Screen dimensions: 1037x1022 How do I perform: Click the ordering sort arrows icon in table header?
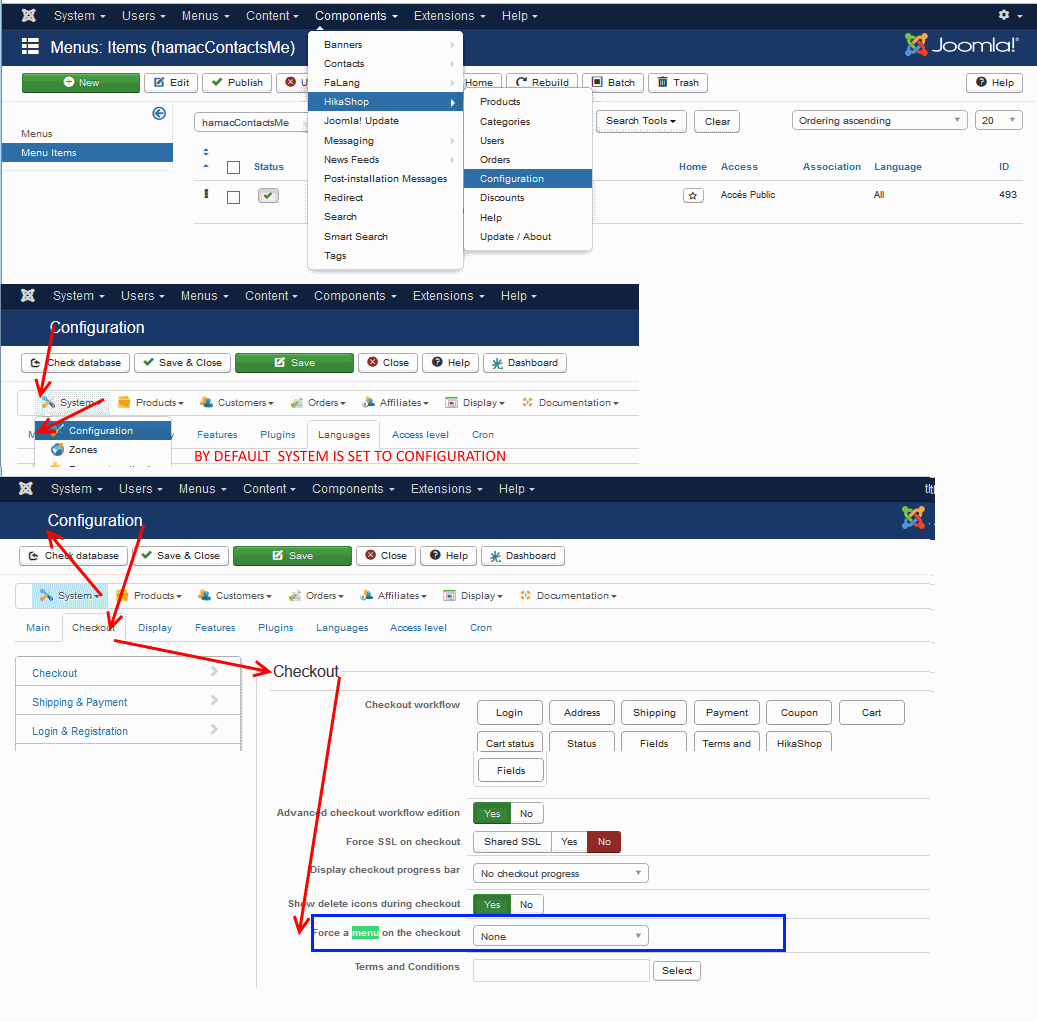206,158
